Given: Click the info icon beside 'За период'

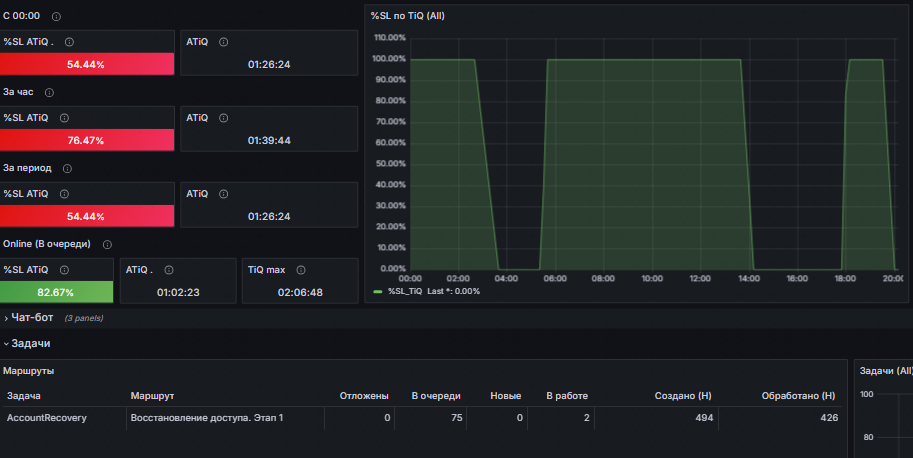Looking at the screenshot, I should click(x=73, y=168).
